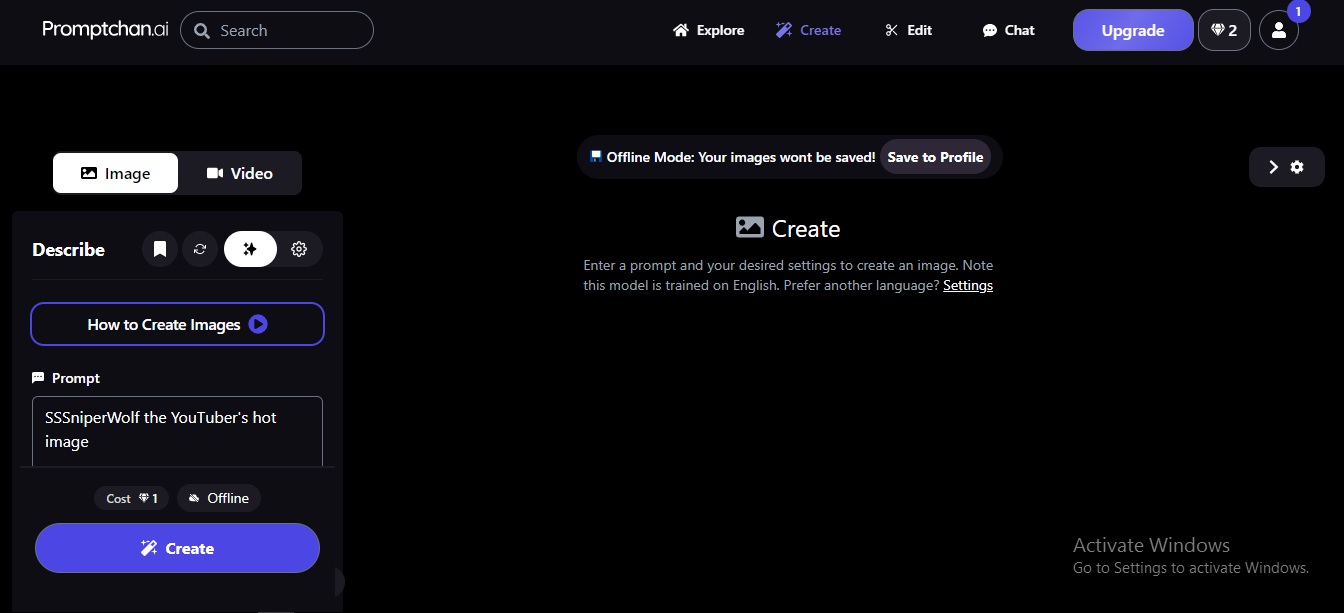1344x613 pixels.
Task: Click the gear icon in the right panel toggle
Action: click(1297, 167)
